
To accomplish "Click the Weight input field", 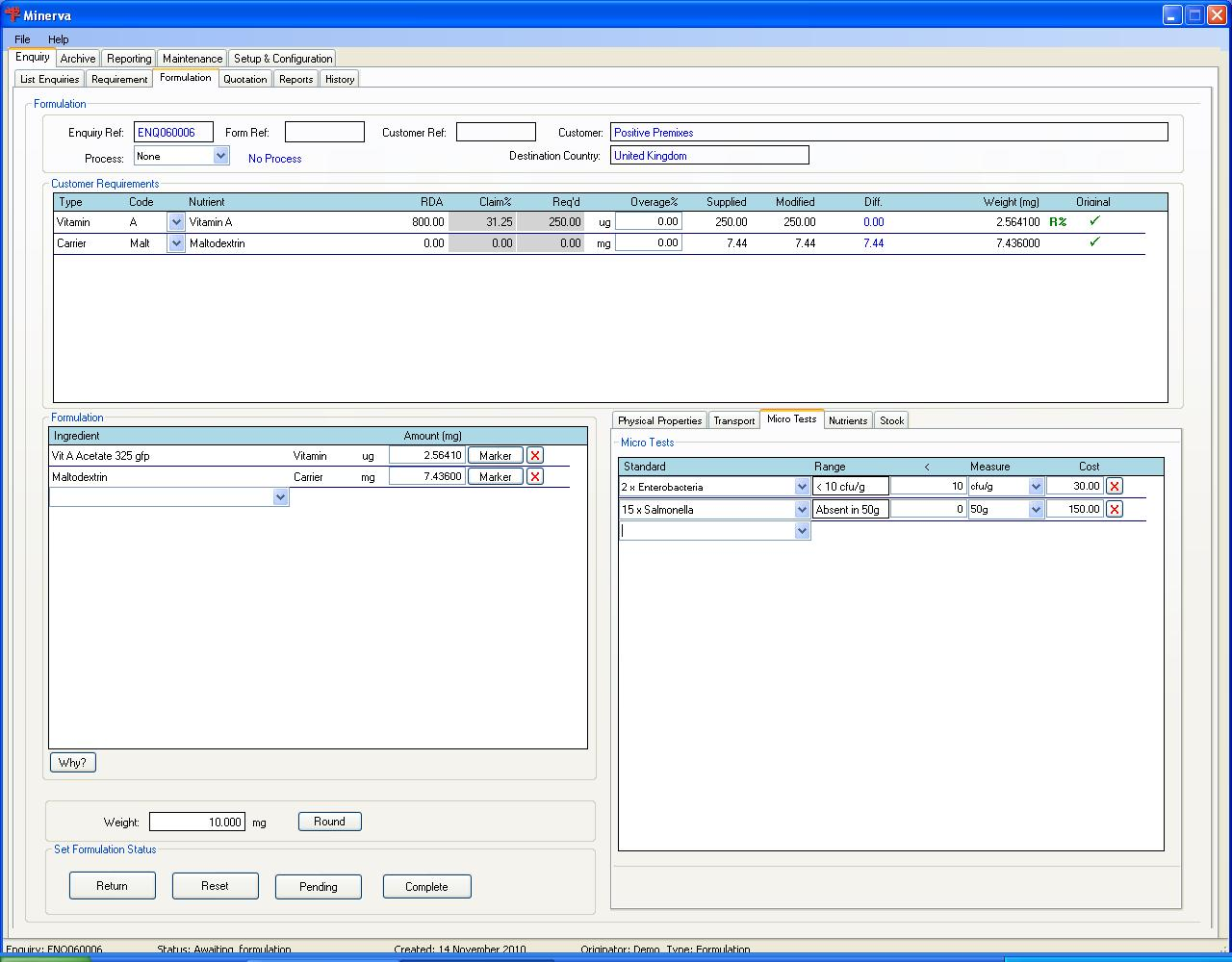I will coord(197,823).
